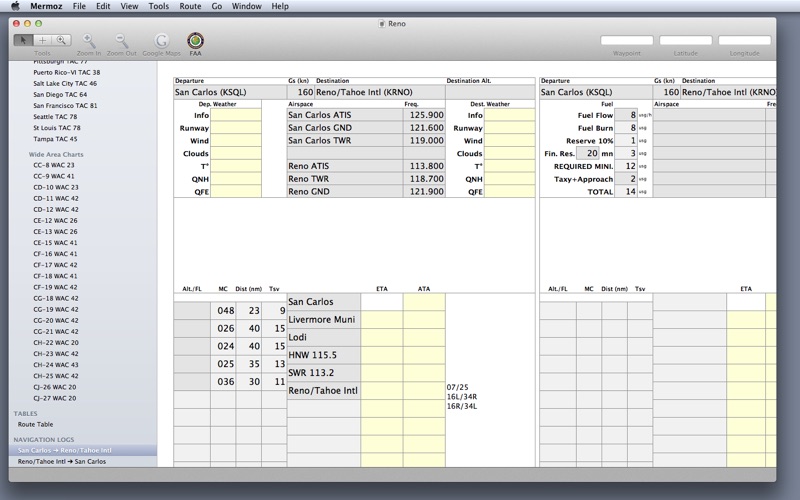Select San Francisco TAC 81 chart

(x=65, y=106)
